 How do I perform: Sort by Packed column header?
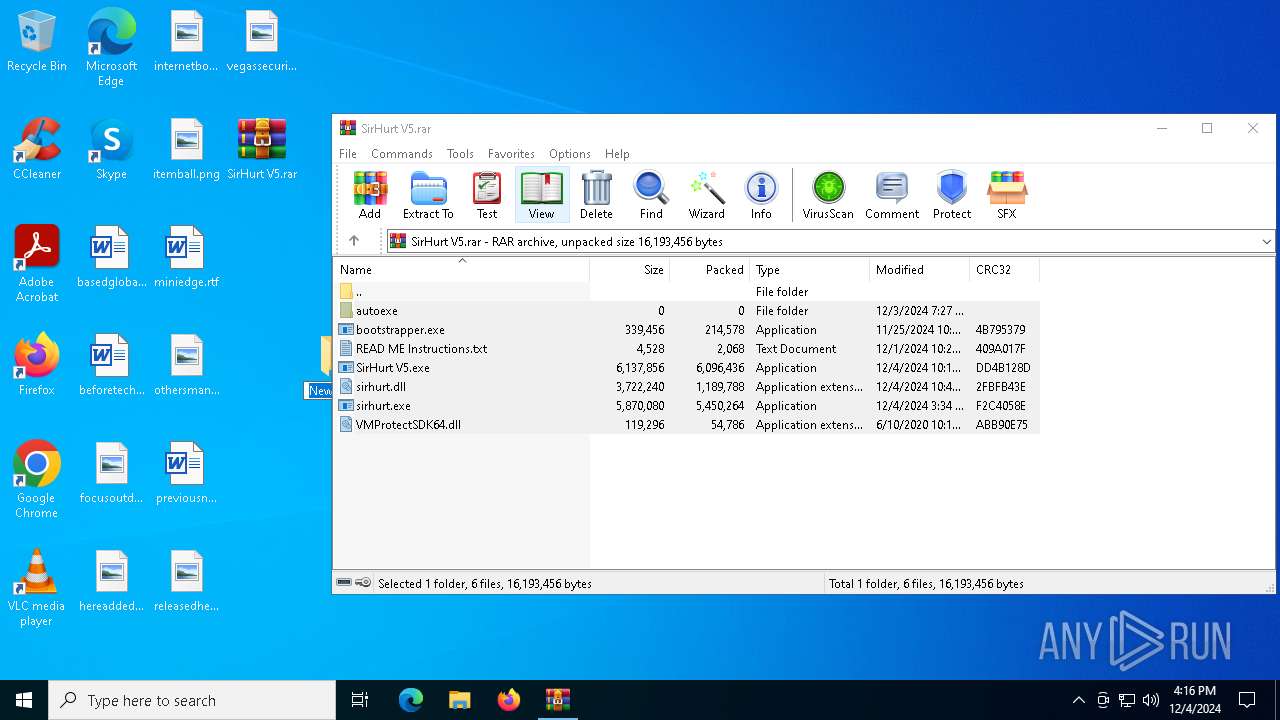coord(710,270)
